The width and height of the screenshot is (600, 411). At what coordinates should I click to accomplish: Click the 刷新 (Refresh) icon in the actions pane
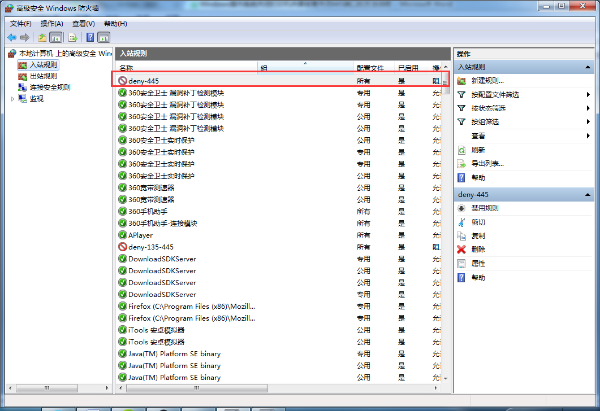pyautogui.click(x=461, y=150)
